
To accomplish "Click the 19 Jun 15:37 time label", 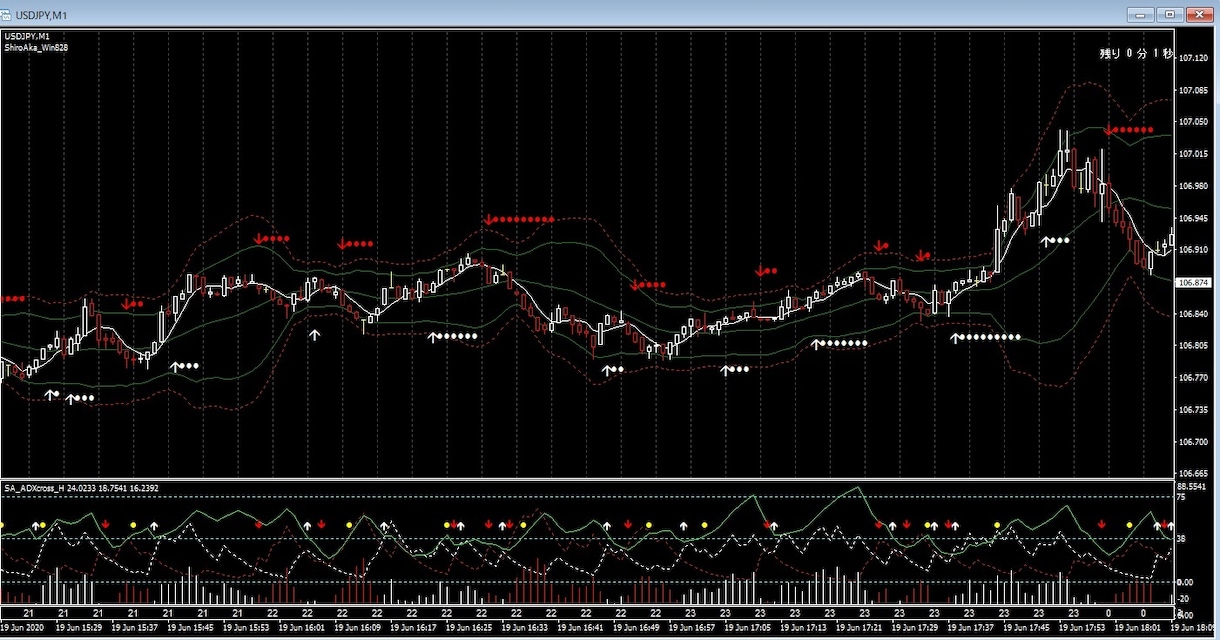I will click(x=136, y=628).
